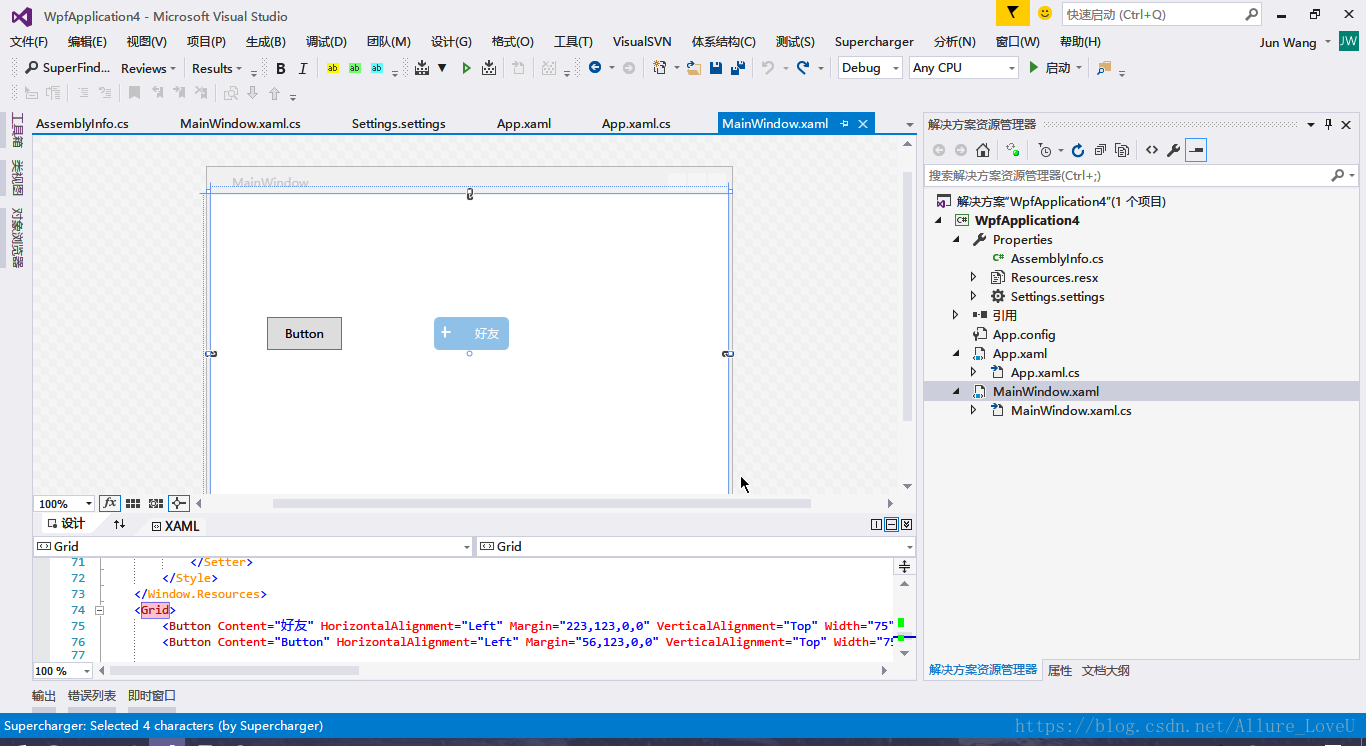Open the 错误列表 panel tab
Image resolution: width=1366 pixels, height=746 pixels.
92,696
